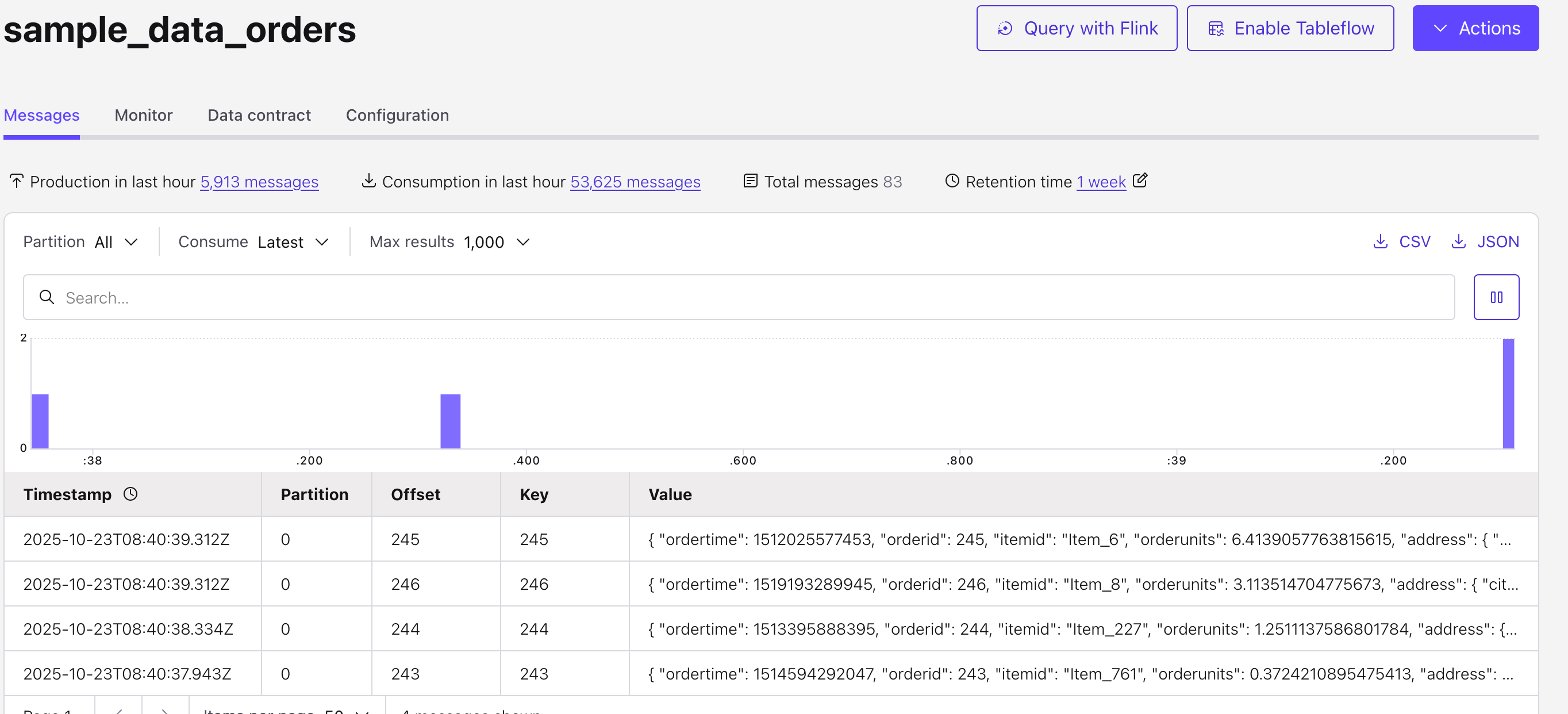Open the Data contract tab
Screen dimensions: 1568x714
pos(259,115)
